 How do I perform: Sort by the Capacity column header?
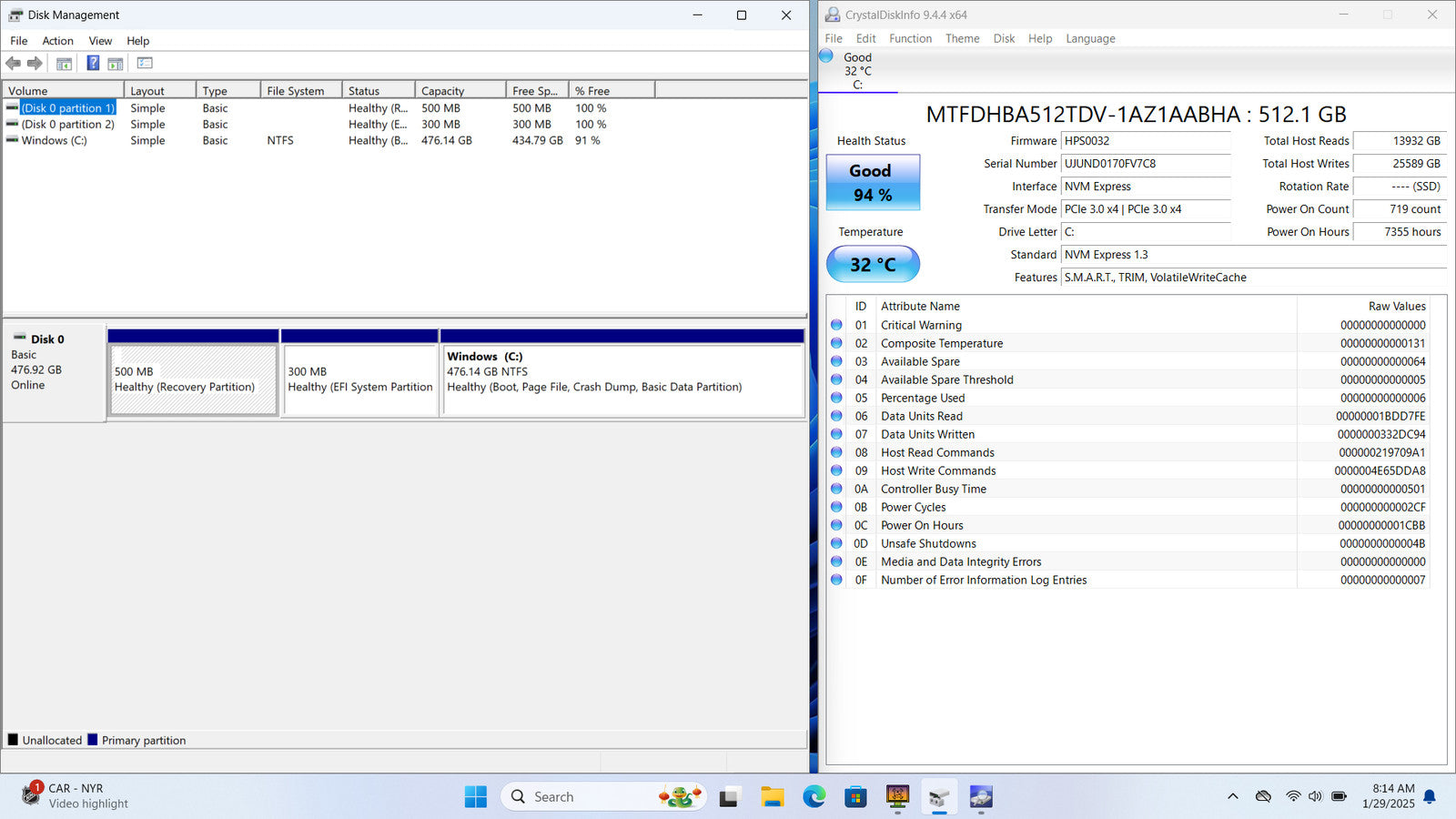click(460, 91)
